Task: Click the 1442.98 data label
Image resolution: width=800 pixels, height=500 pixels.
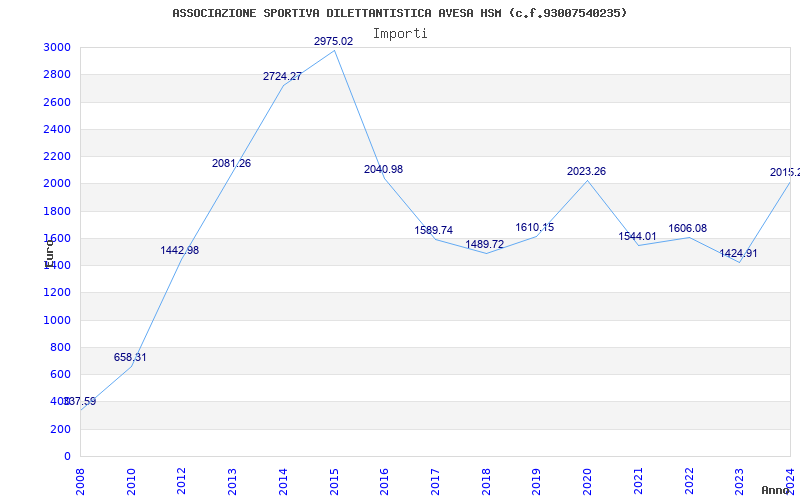Action: click(180, 250)
